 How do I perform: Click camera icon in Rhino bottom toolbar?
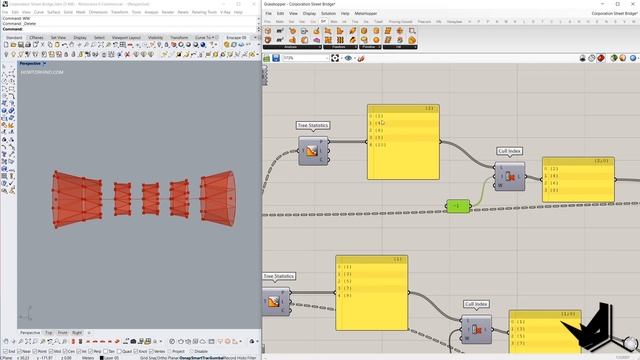click(x=133, y=342)
